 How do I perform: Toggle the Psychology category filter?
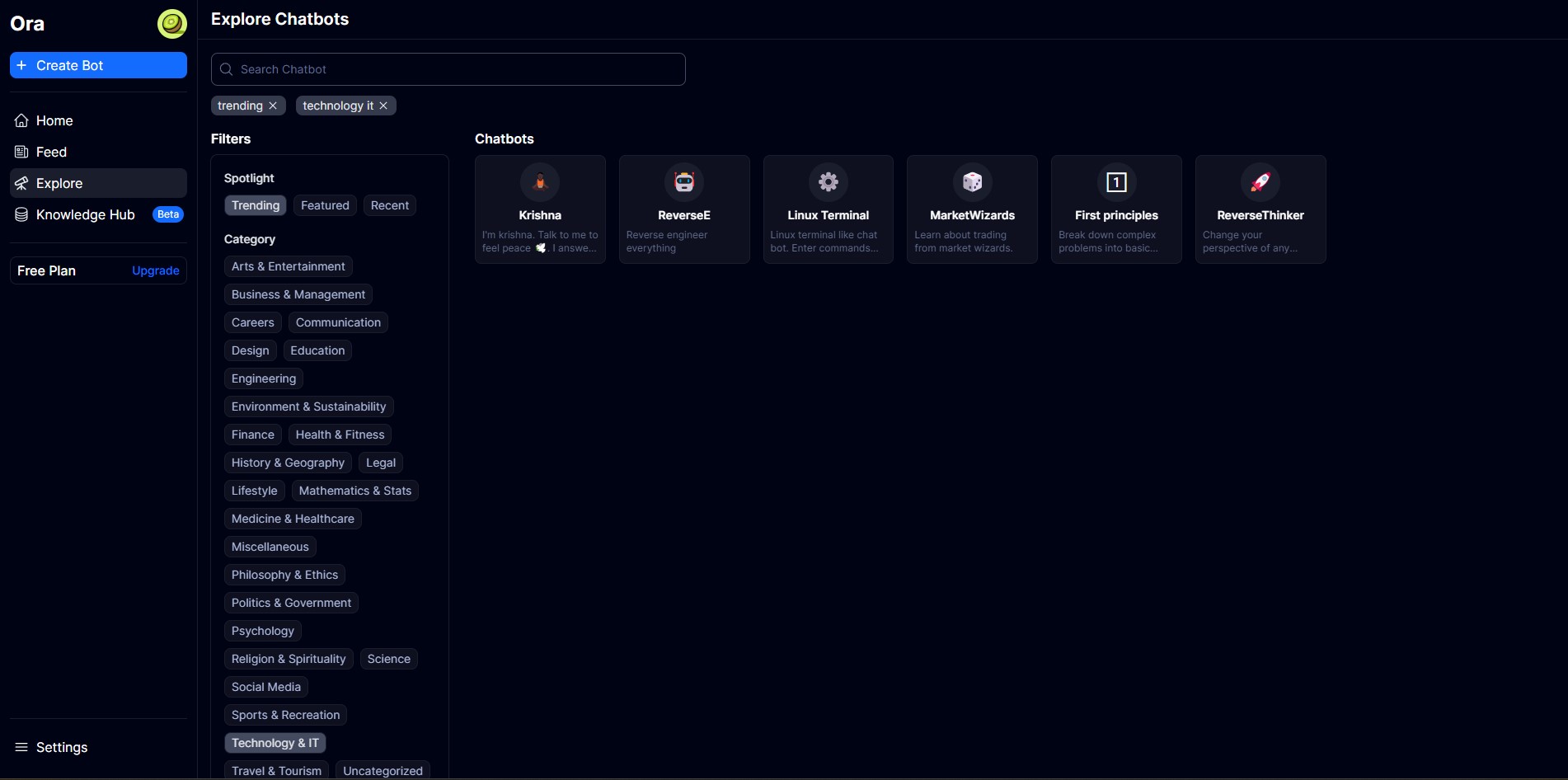(263, 631)
